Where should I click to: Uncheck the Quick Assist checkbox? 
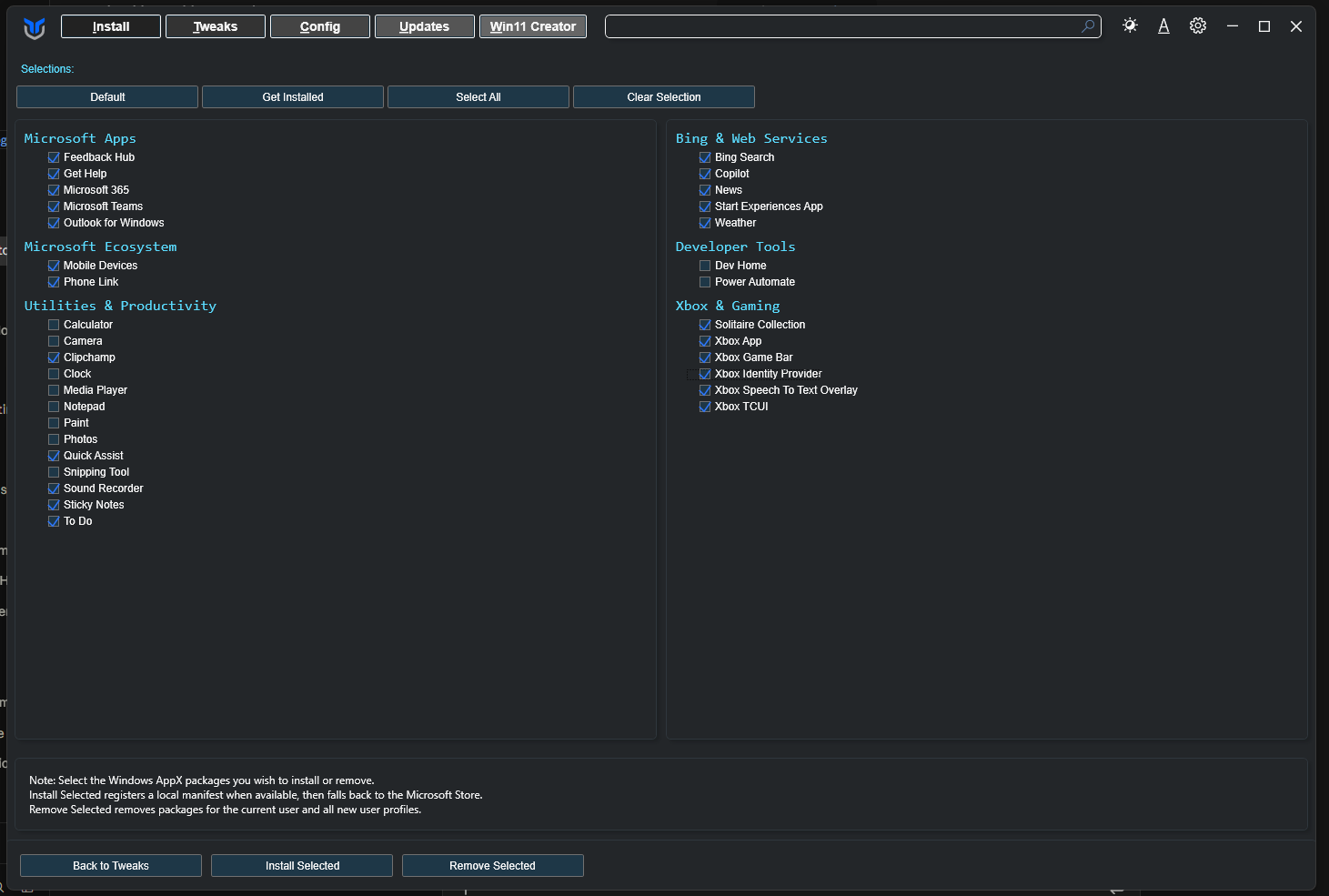pos(54,456)
